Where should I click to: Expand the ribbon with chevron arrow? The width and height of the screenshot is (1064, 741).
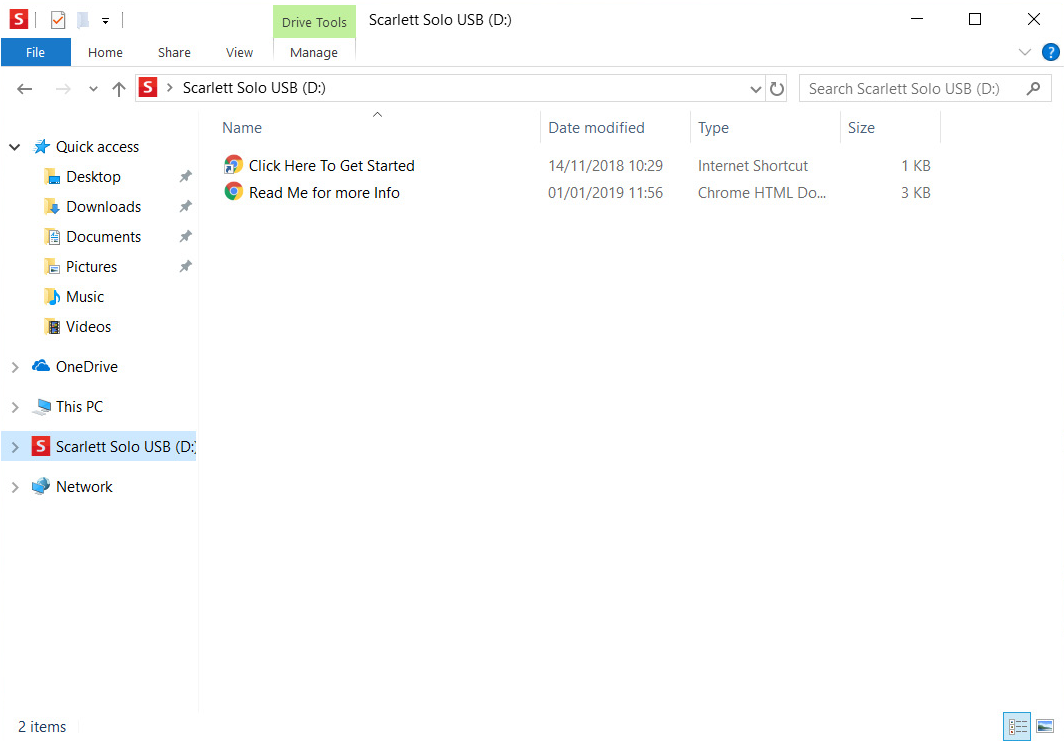(x=1025, y=52)
